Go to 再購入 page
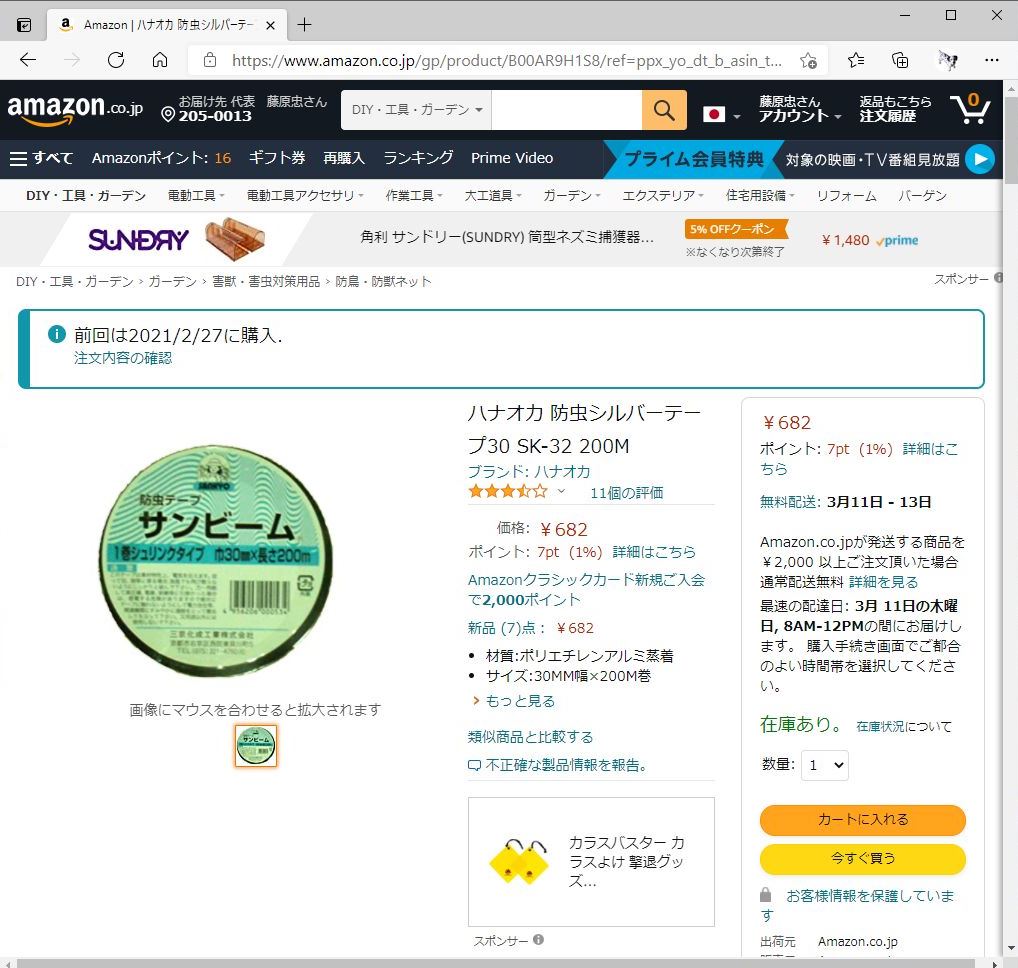The image size is (1018, 968). [344, 158]
